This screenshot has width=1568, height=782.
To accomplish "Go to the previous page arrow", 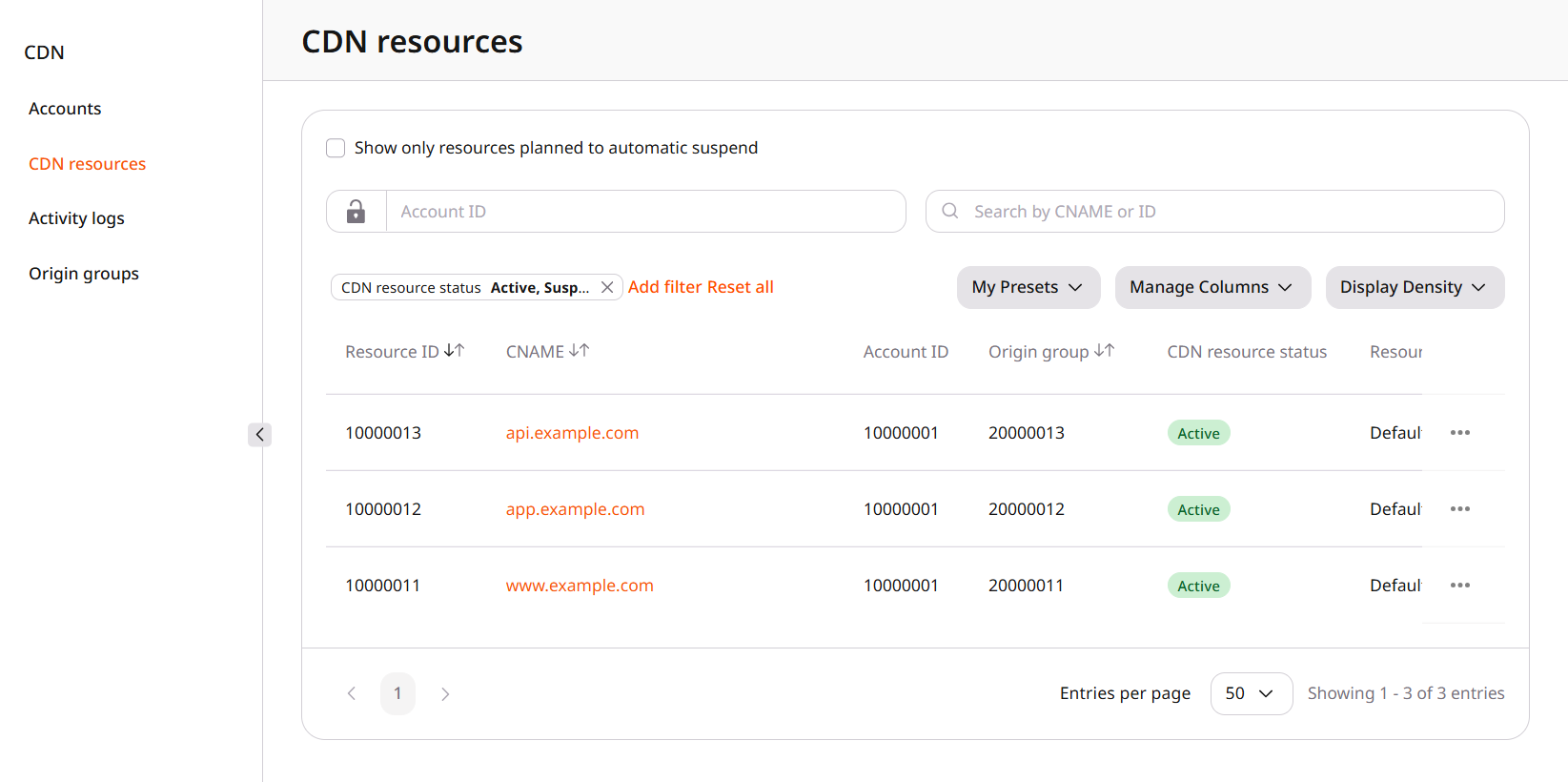I will 352,693.
